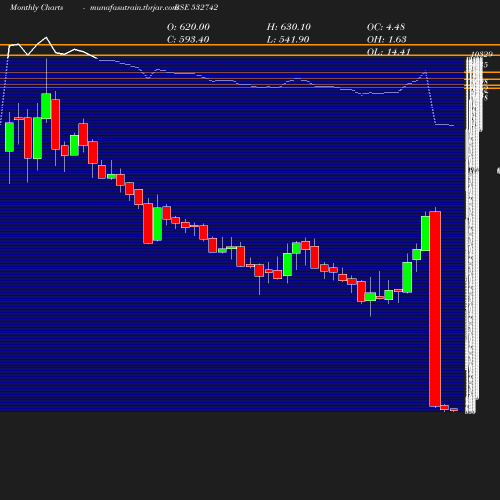Click the price label at top of axis
The image size is (500, 500).
(x=482, y=54)
